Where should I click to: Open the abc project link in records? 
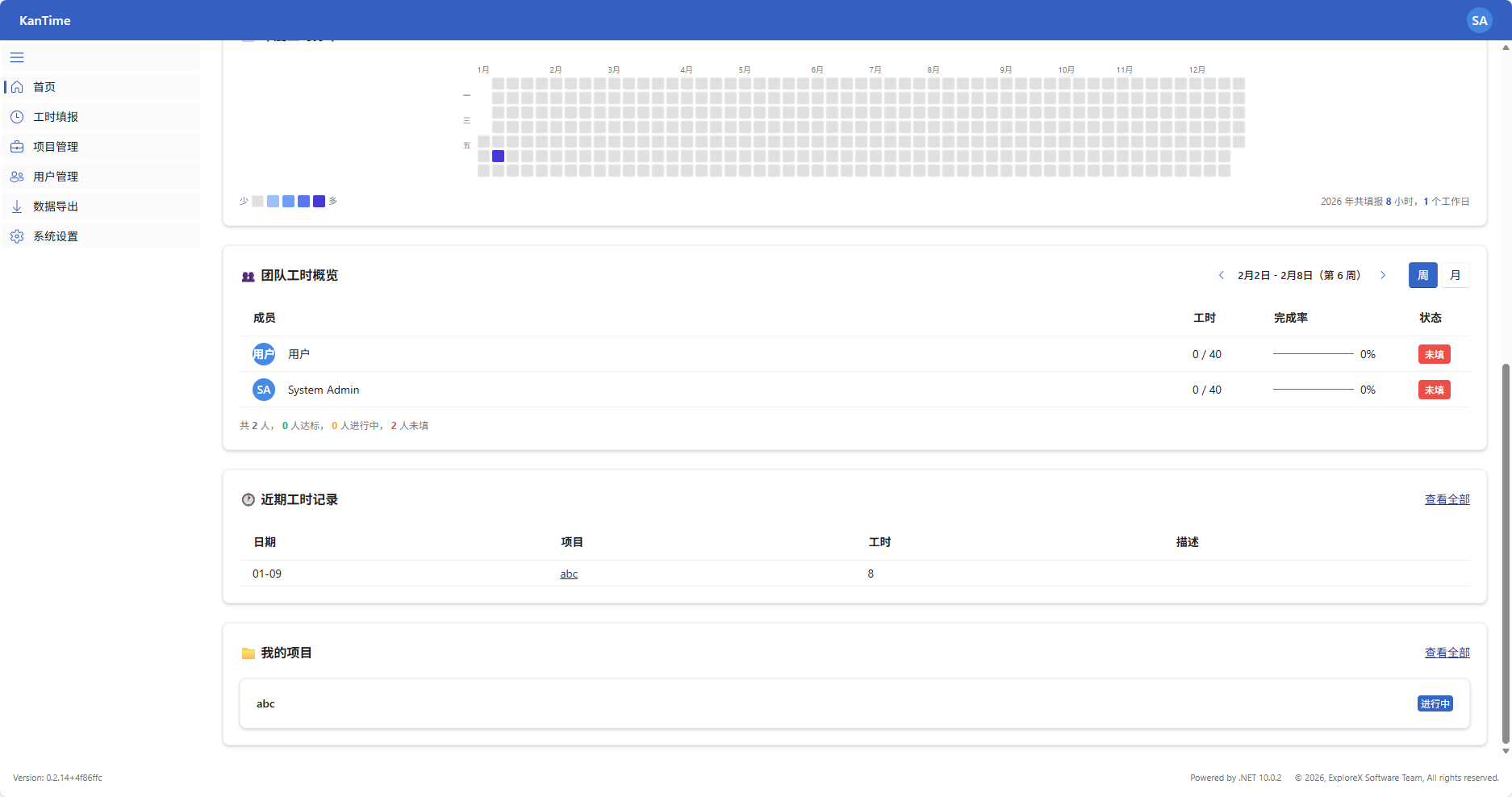click(x=569, y=574)
